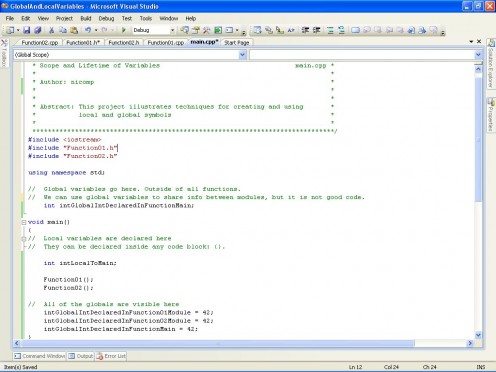Click the New Project toolbar icon

click(10, 30)
